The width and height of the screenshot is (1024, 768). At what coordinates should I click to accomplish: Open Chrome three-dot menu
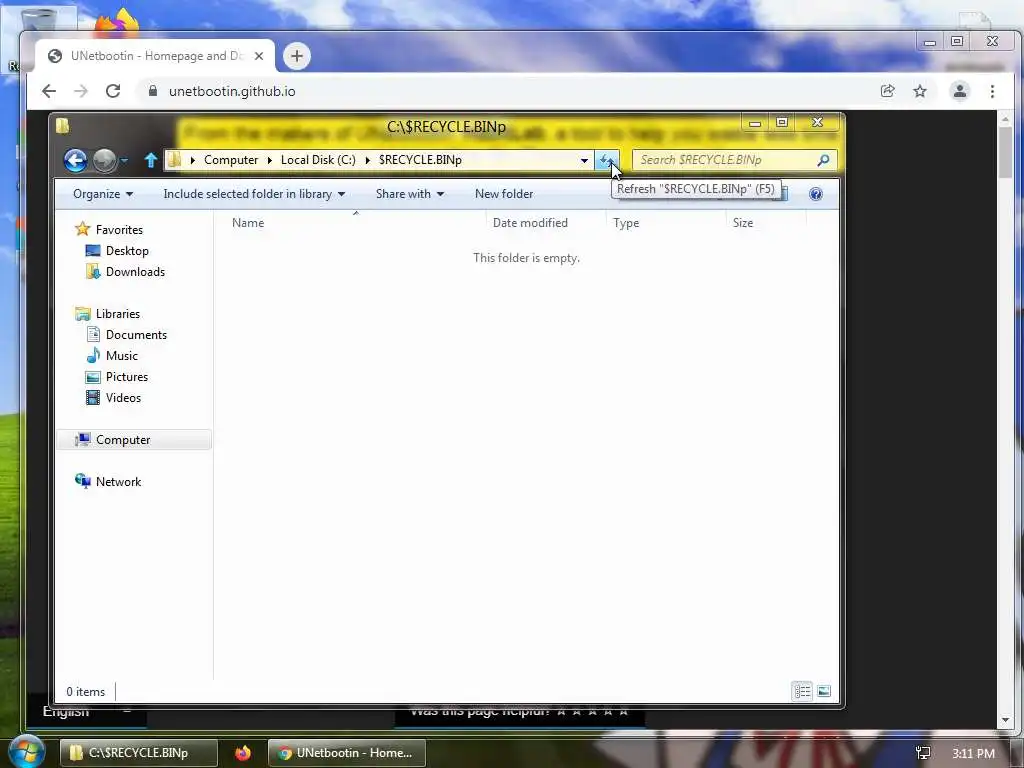pos(992,91)
